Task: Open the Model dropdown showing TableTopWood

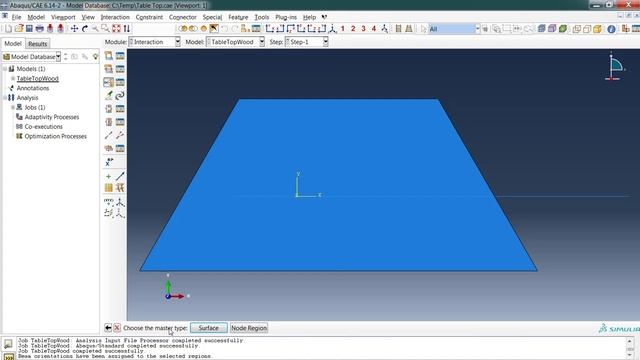Action: 236,42
